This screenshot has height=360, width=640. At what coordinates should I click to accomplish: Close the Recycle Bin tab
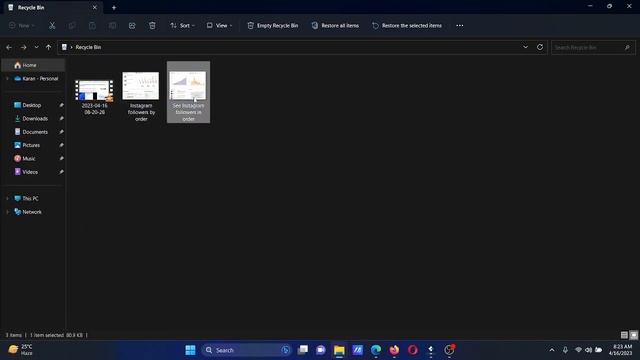(x=95, y=7)
